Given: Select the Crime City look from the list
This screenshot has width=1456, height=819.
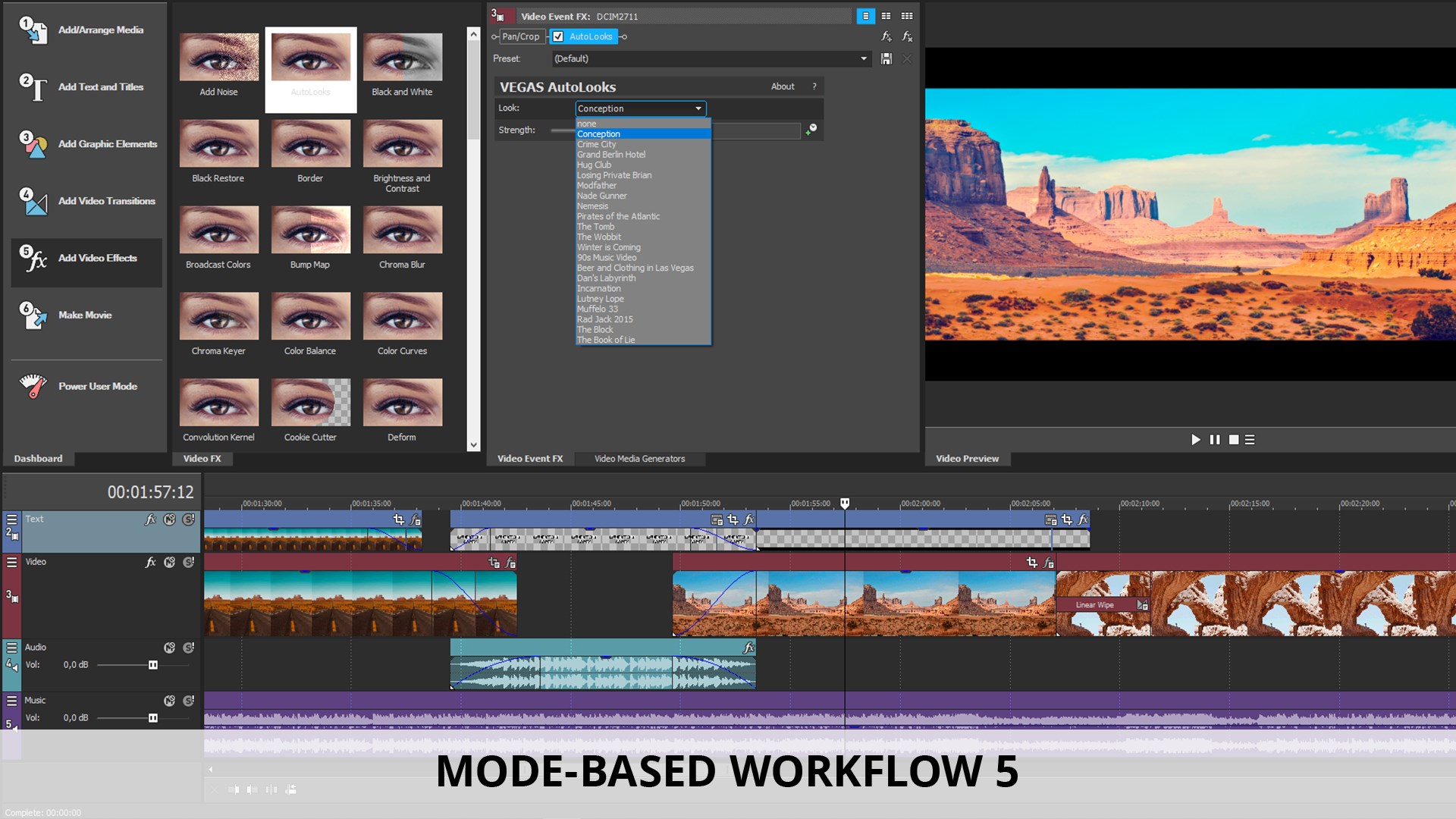Looking at the screenshot, I should click(x=596, y=144).
